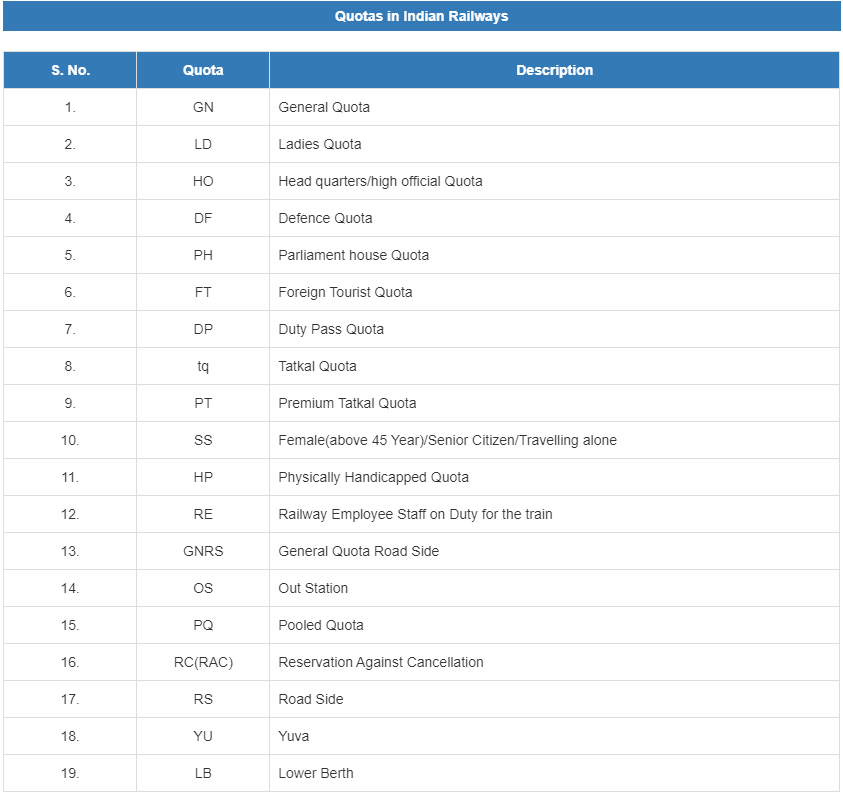The image size is (843, 795).
Task: Click the 'Description' column header
Action: [x=554, y=70]
